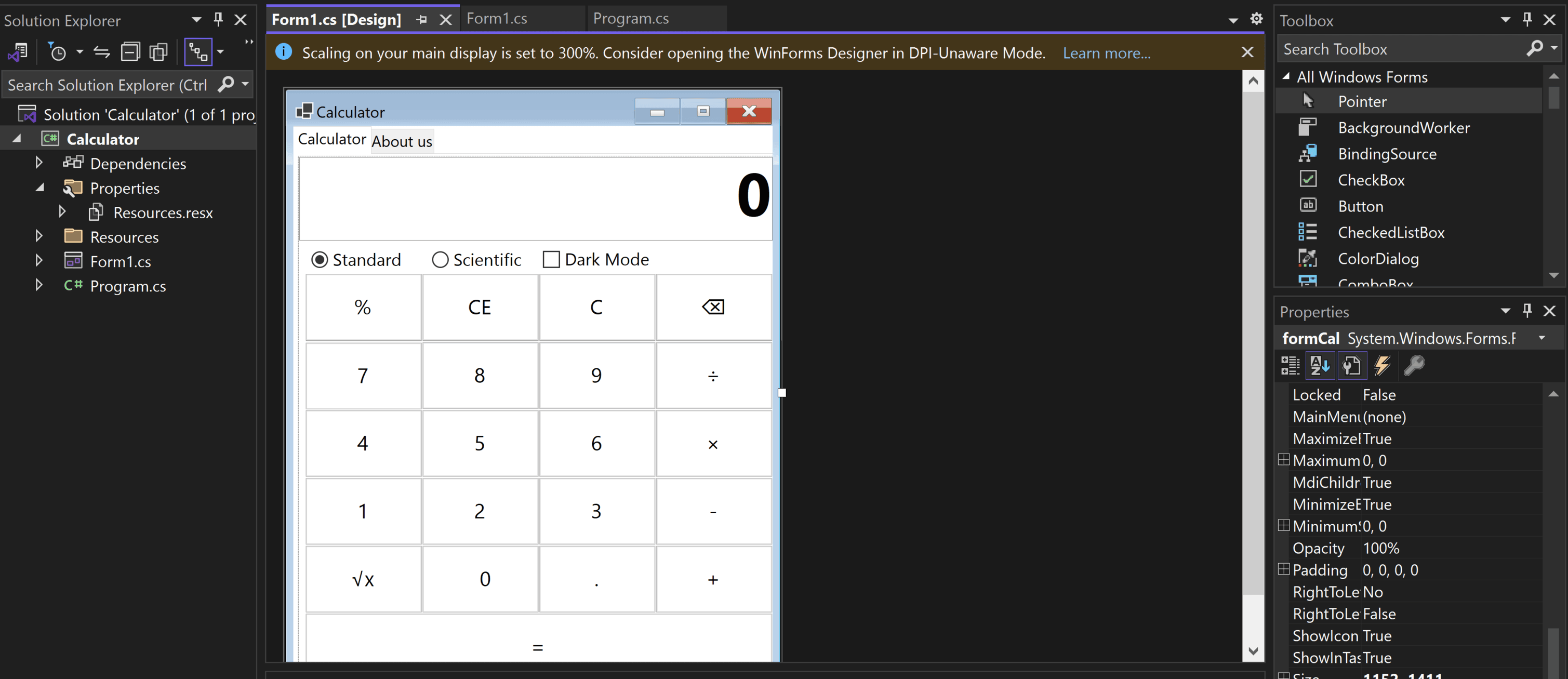Image resolution: width=1568 pixels, height=679 pixels.
Task: Open the formCal object selector dropdown
Action: (1541, 338)
